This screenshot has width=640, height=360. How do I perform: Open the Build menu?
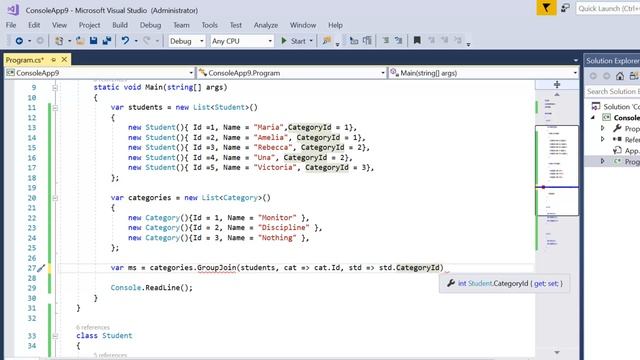[120, 25]
